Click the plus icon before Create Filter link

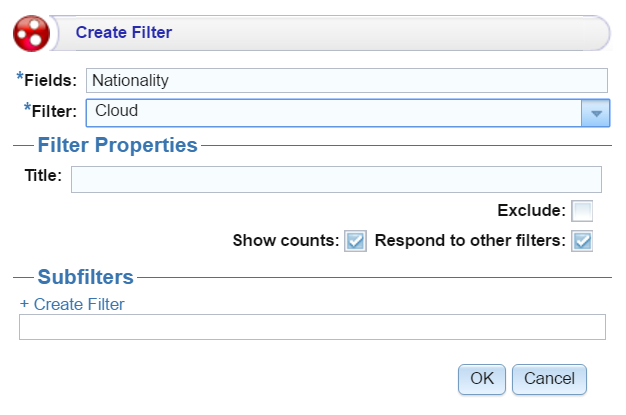(24, 304)
